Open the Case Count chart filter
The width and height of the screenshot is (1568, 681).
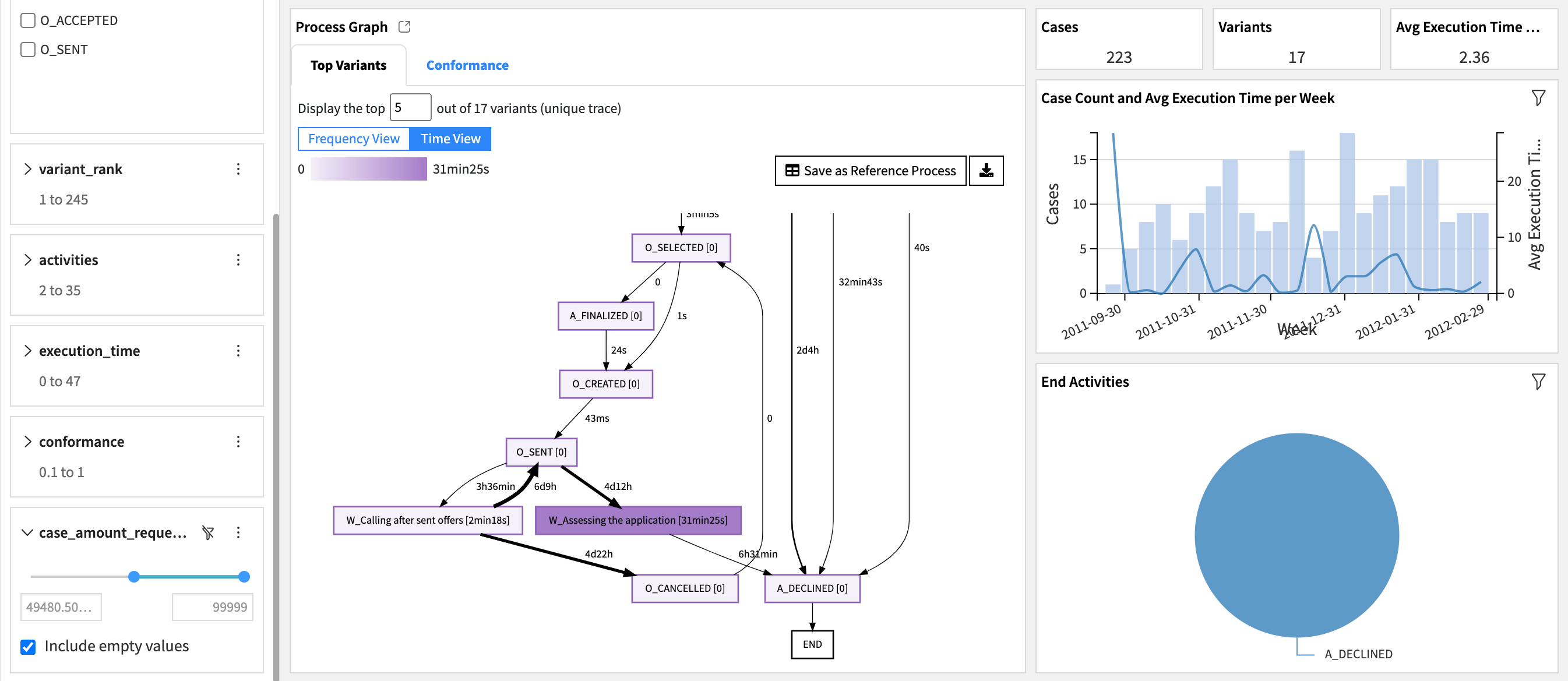(x=1539, y=97)
